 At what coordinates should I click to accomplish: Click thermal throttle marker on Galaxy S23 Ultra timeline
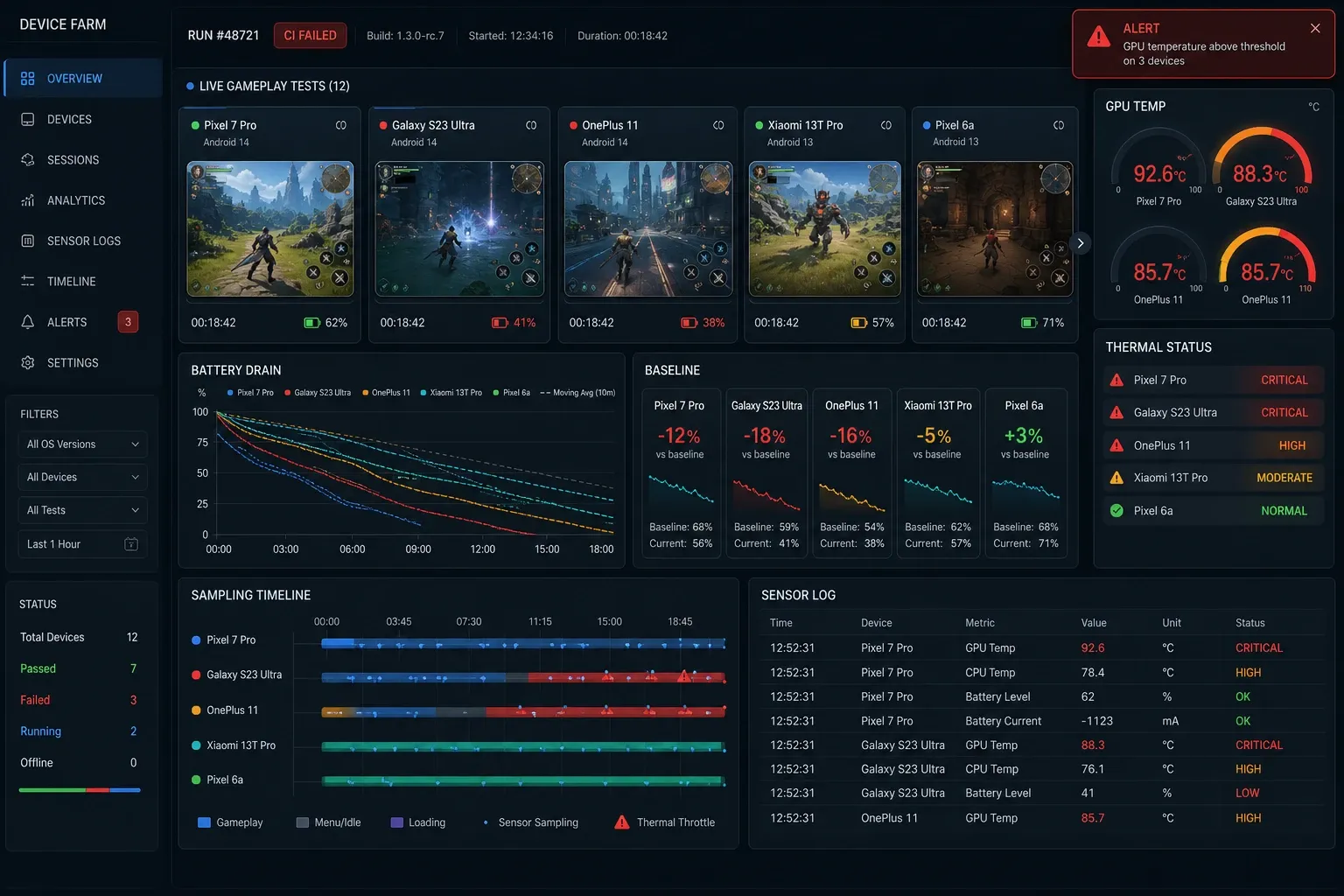(x=684, y=676)
